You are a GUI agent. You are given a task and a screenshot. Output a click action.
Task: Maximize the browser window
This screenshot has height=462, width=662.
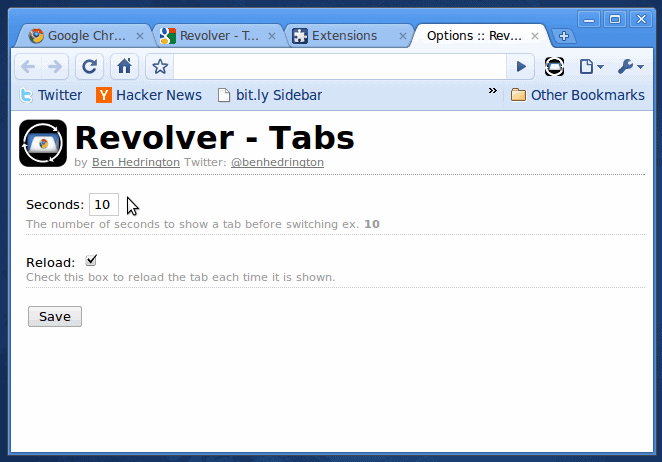tap(615, 19)
